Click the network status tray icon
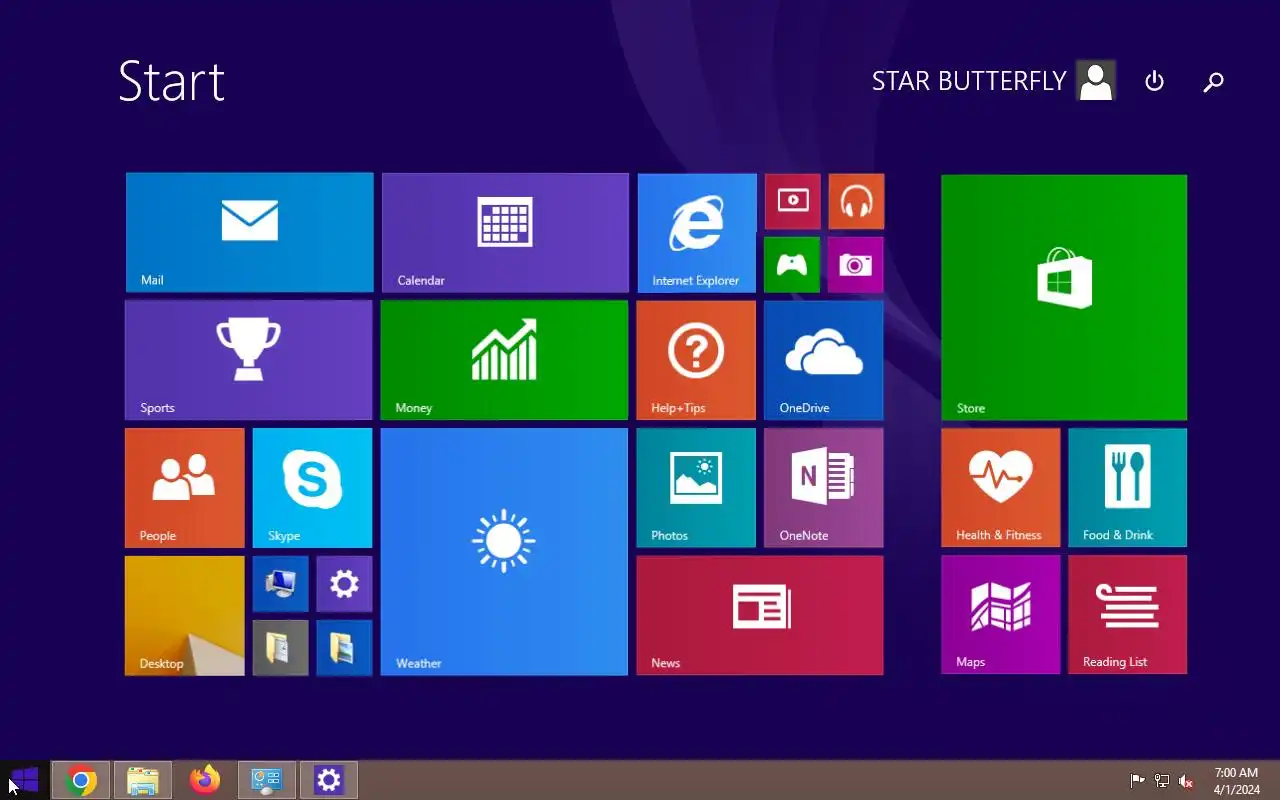 [x=1162, y=781]
